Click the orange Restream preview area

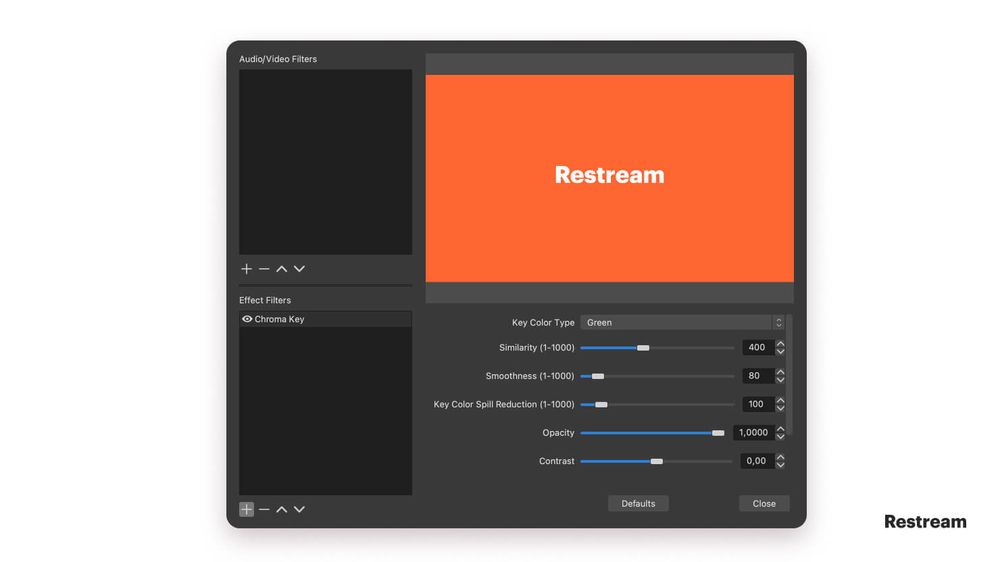coord(609,178)
